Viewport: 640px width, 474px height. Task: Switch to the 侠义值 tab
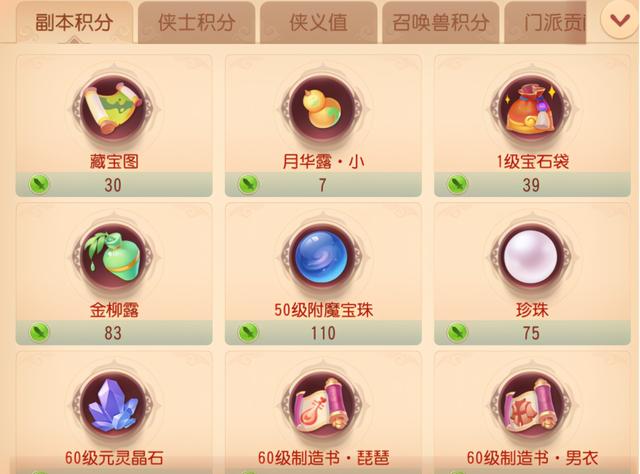pos(318,22)
